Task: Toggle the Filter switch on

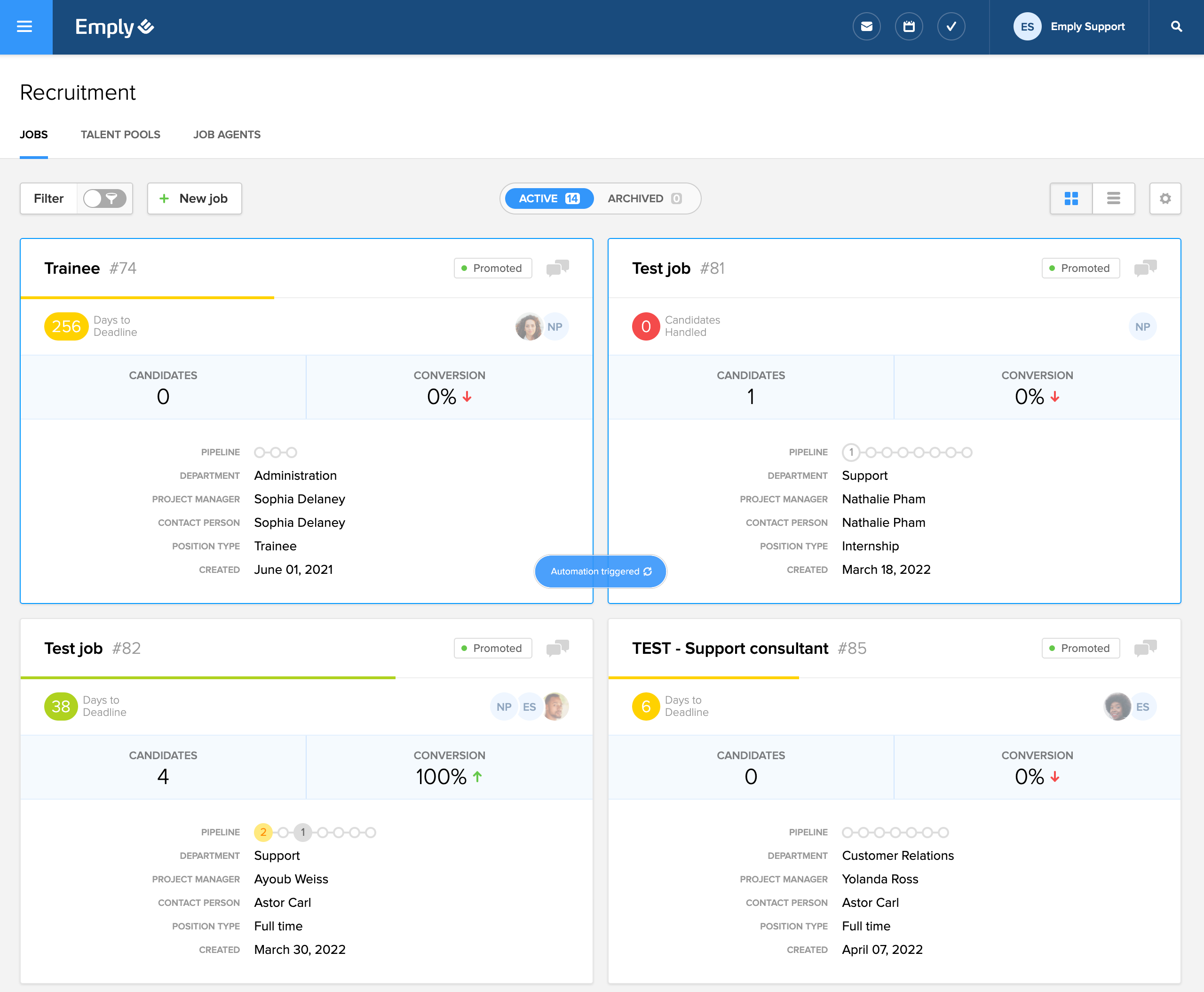Action: (104, 198)
